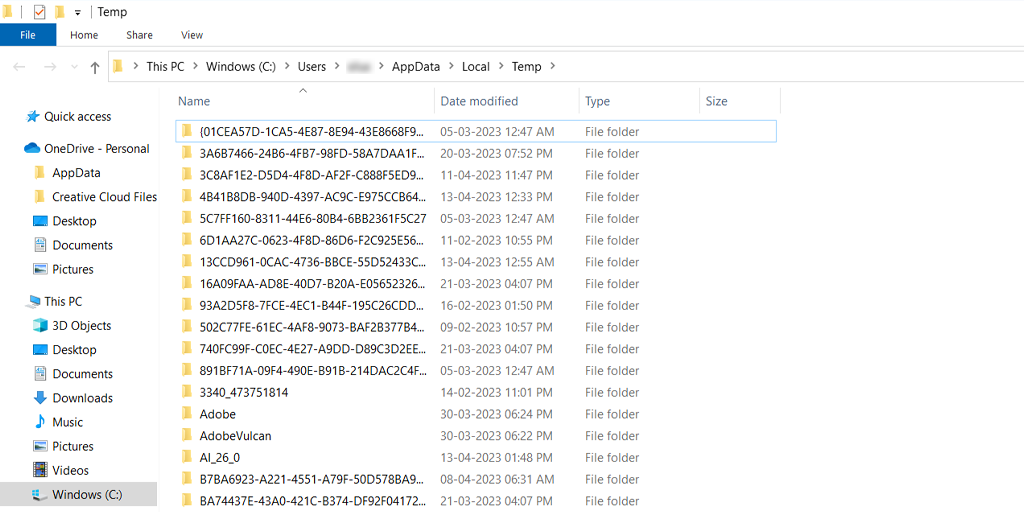Viewport: 1024px width, 512px height.
Task: Select Pictures icon under OneDrive
Action: (40, 269)
